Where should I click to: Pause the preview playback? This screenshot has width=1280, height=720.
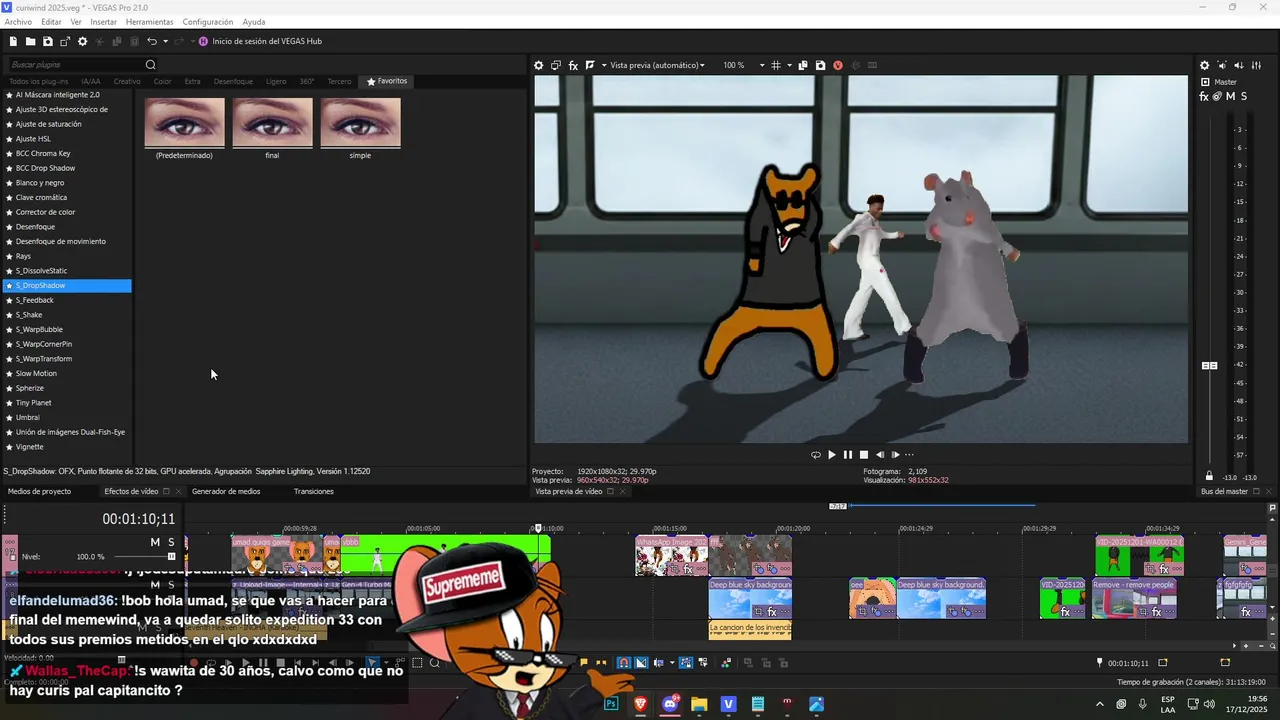[848, 455]
